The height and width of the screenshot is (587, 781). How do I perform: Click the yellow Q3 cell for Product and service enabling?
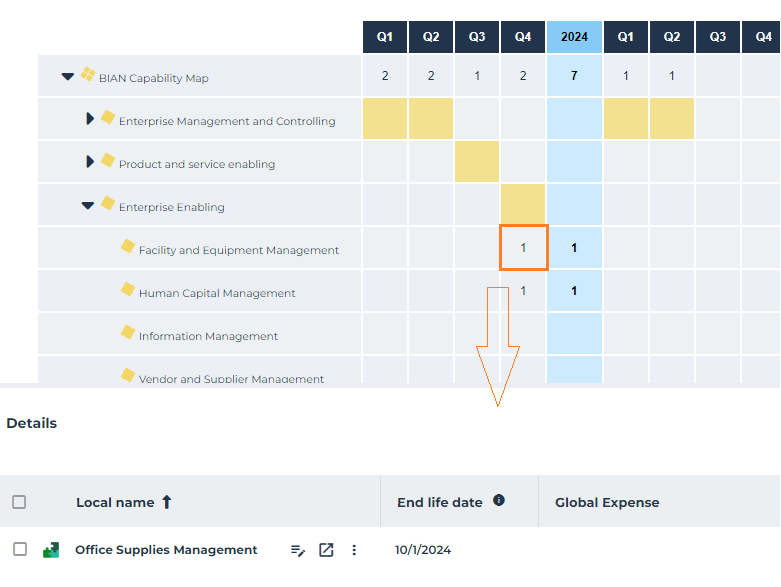coord(477,162)
